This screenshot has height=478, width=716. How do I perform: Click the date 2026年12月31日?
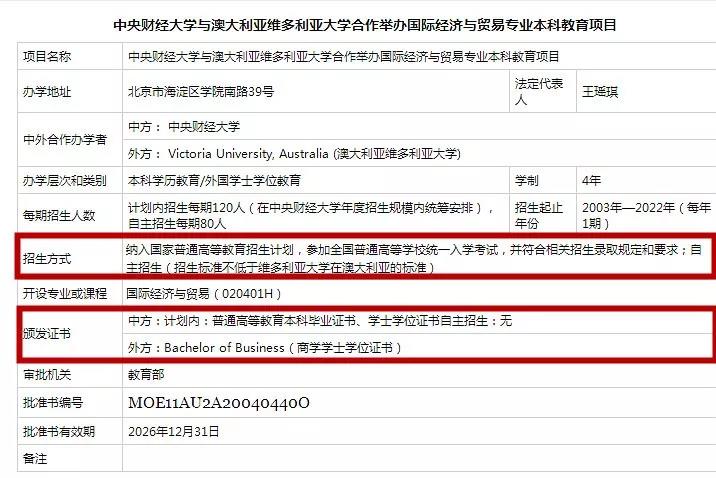click(174, 431)
